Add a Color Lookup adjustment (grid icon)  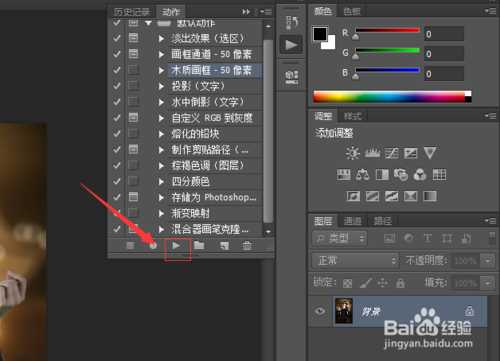(x=439, y=174)
